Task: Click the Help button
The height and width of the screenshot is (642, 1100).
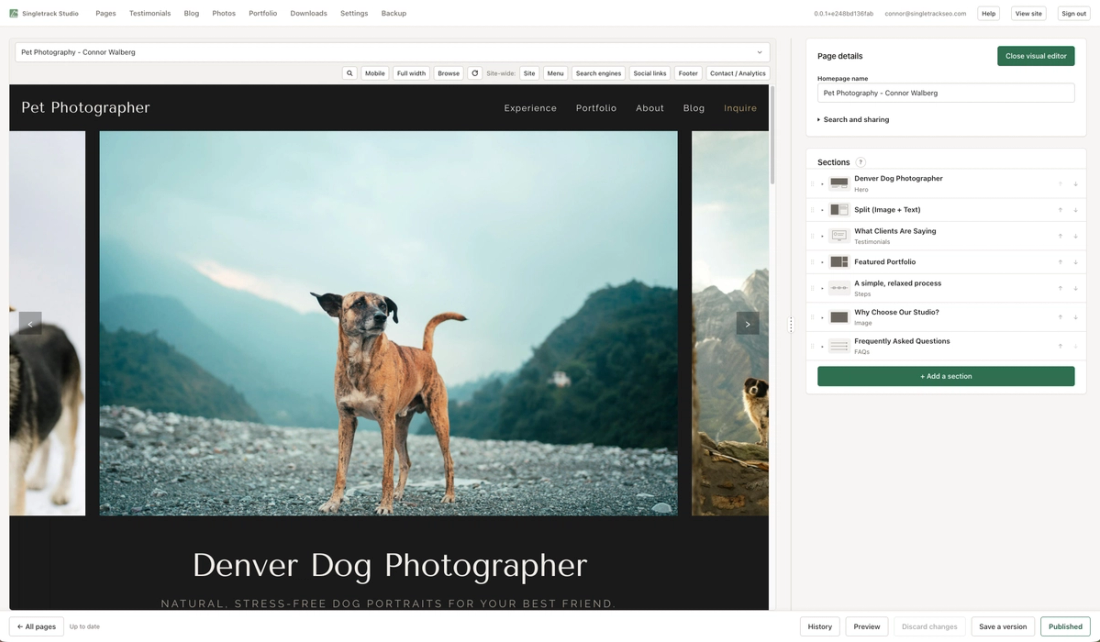Action: coord(988,13)
